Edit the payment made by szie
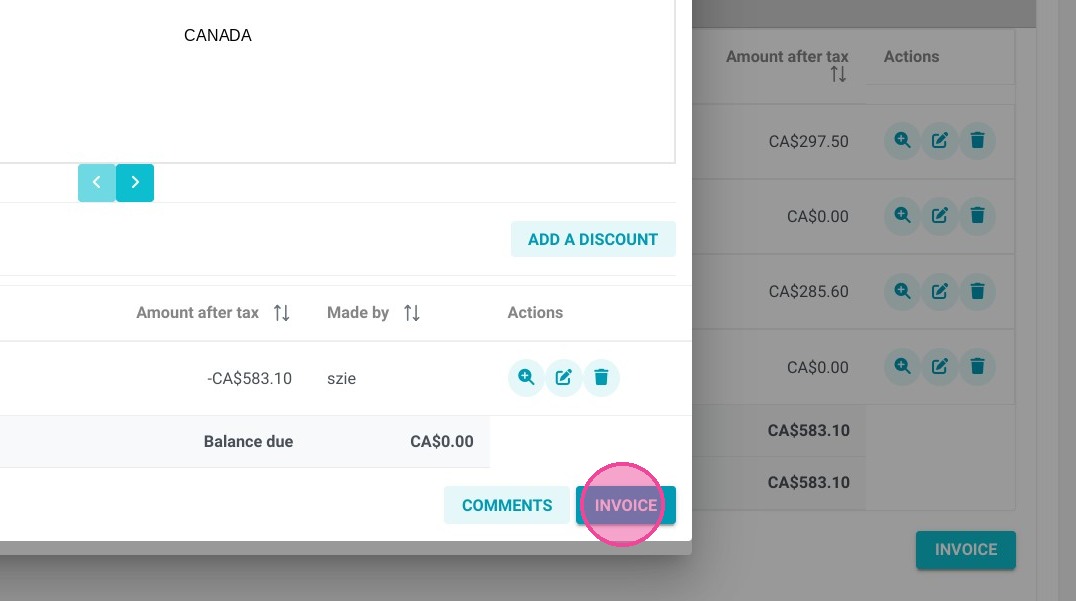The height and width of the screenshot is (601, 1076). pos(563,377)
